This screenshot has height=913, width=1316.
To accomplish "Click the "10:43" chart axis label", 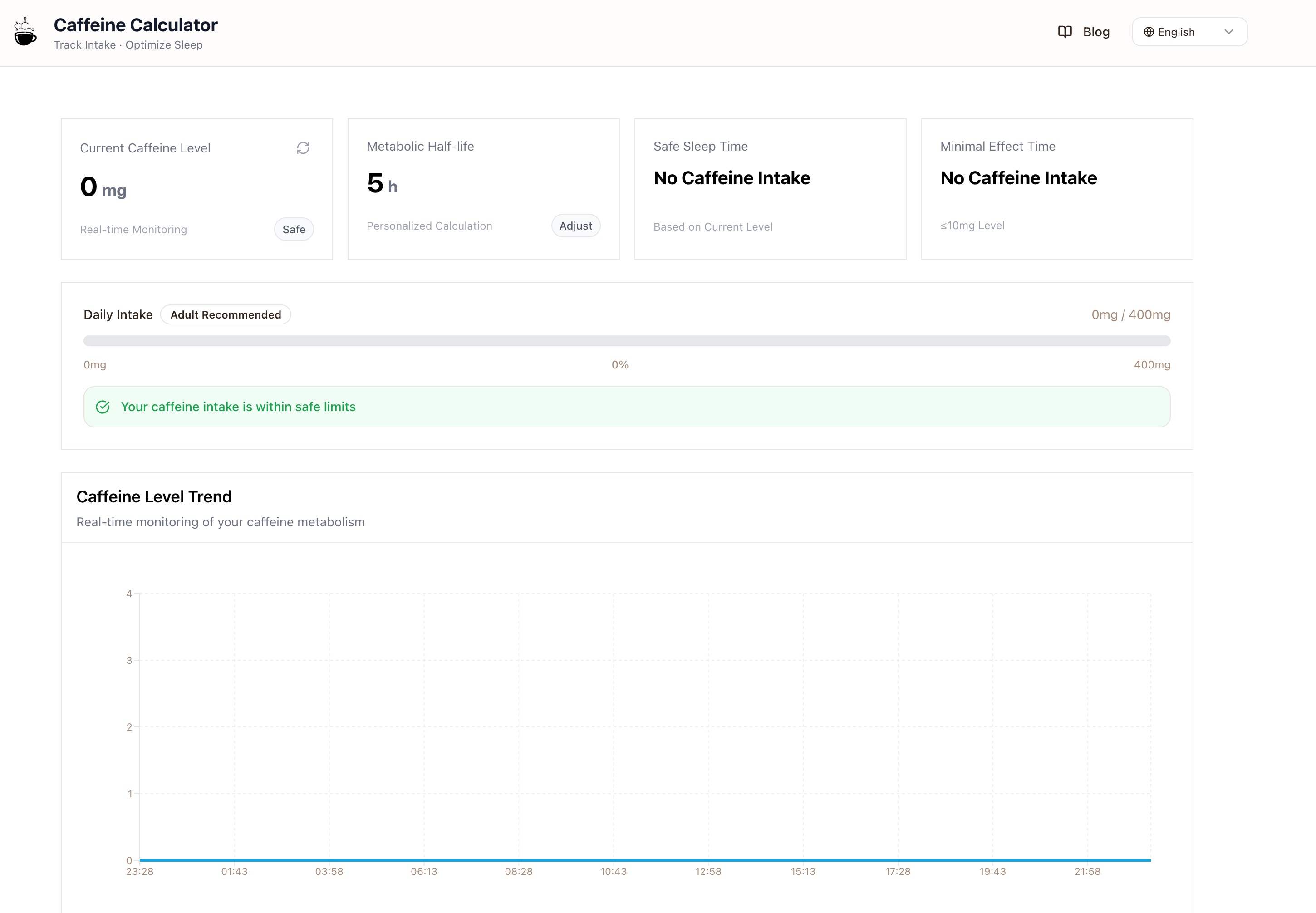I will tap(613, 871).
